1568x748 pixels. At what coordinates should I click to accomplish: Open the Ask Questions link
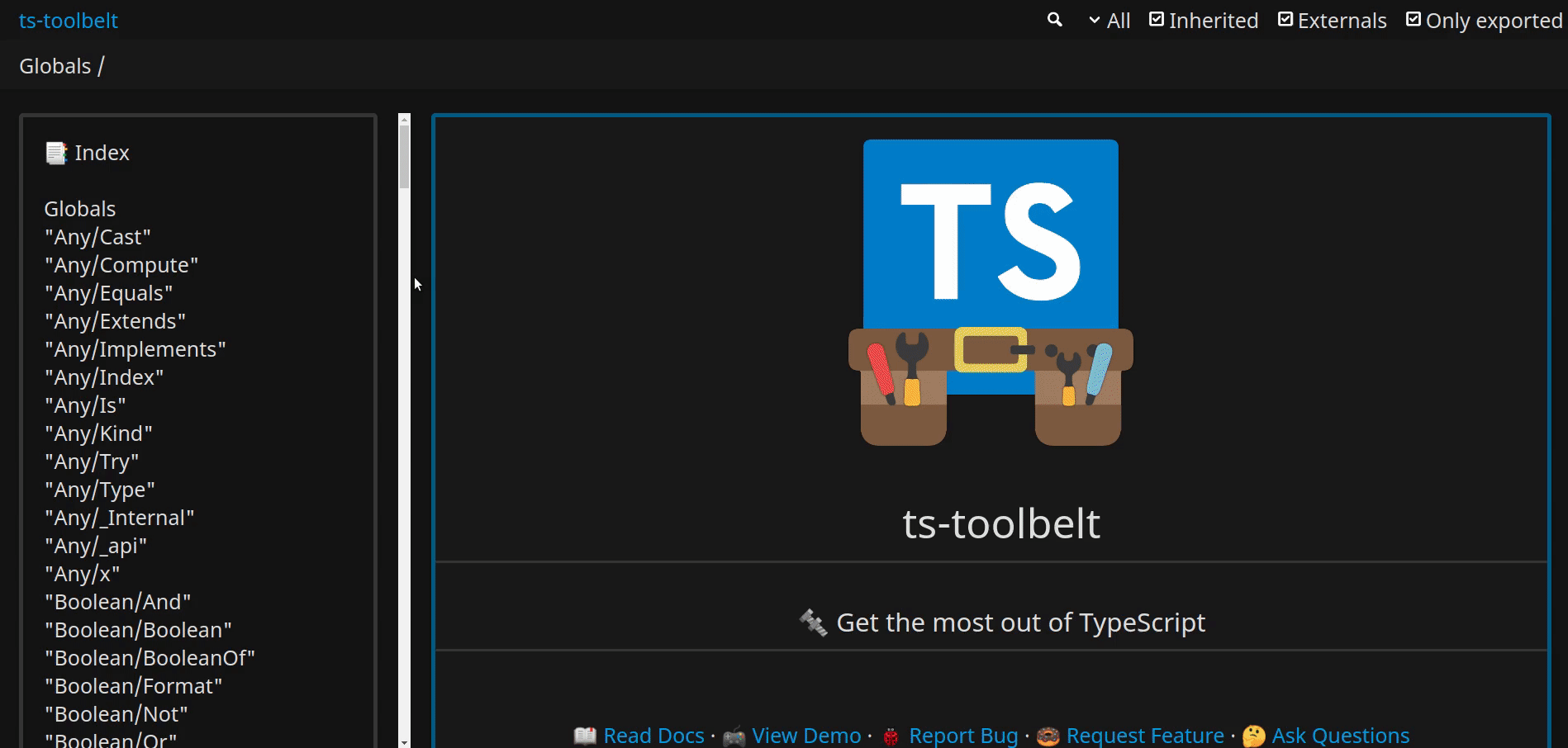[1341, 735]
